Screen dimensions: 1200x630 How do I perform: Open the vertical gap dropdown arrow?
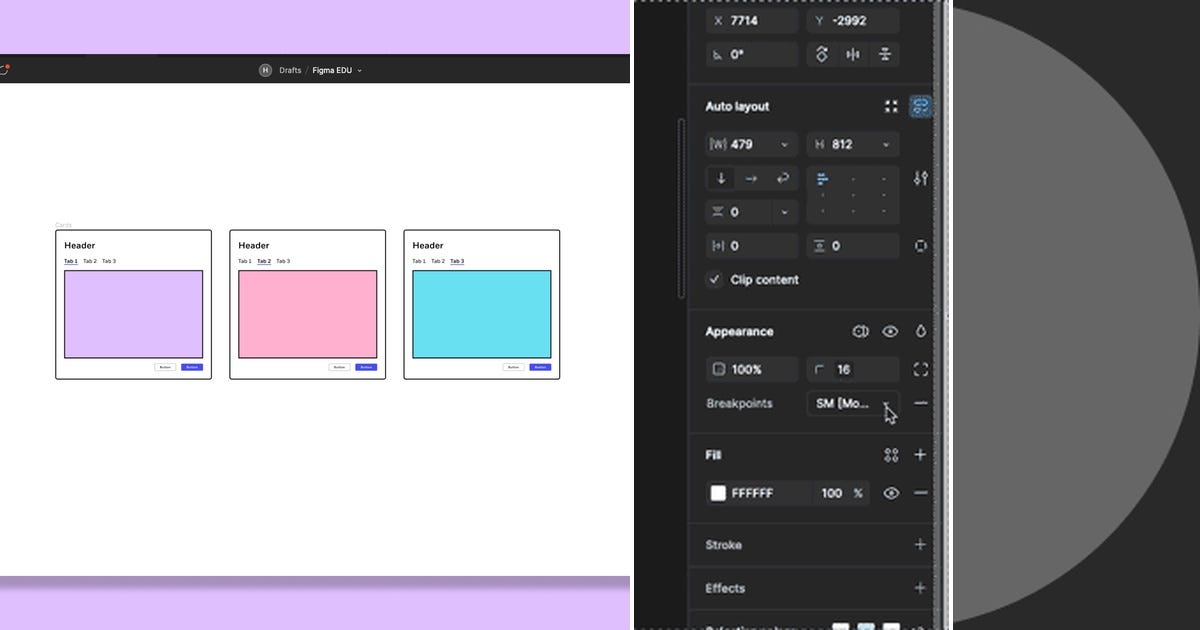tap(783, 211)
